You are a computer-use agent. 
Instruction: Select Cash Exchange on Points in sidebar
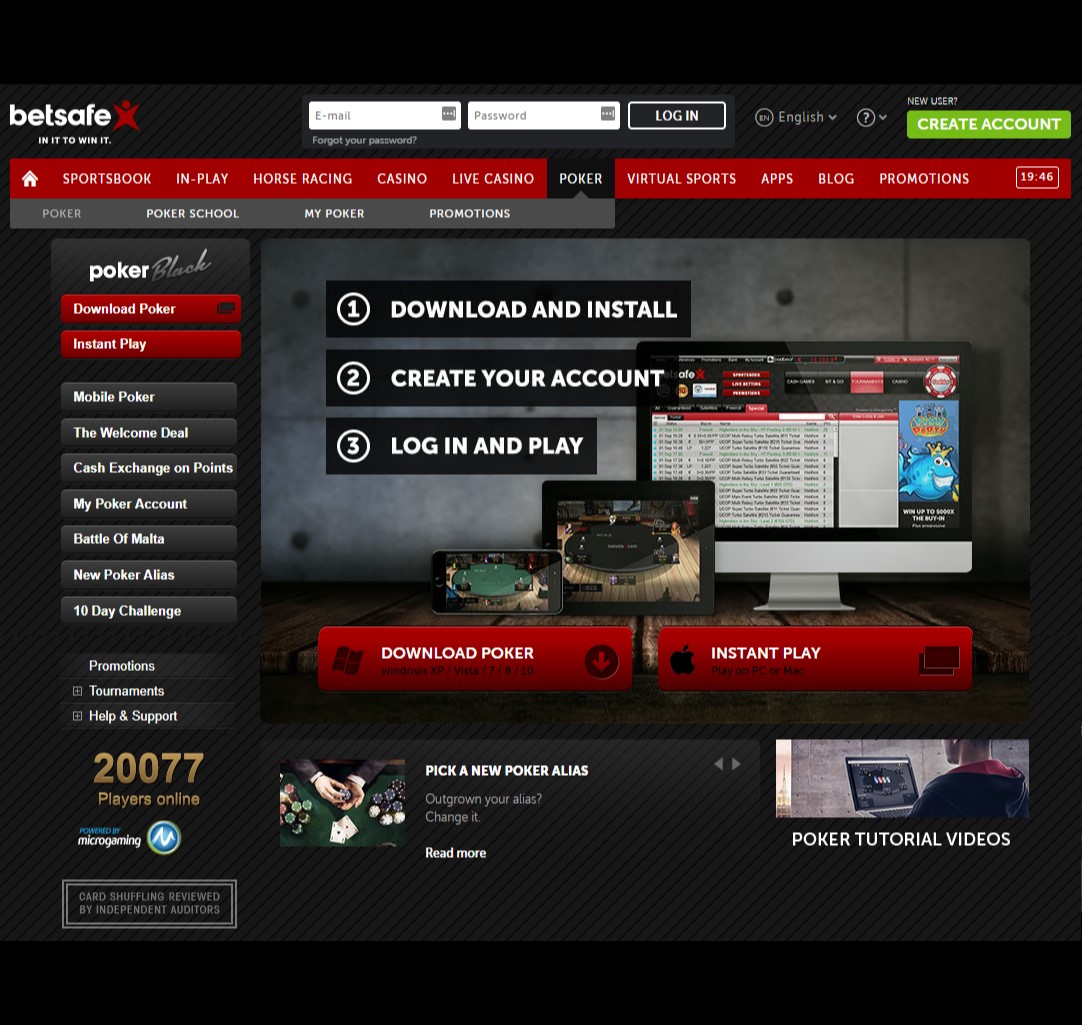tap(152, 468)
